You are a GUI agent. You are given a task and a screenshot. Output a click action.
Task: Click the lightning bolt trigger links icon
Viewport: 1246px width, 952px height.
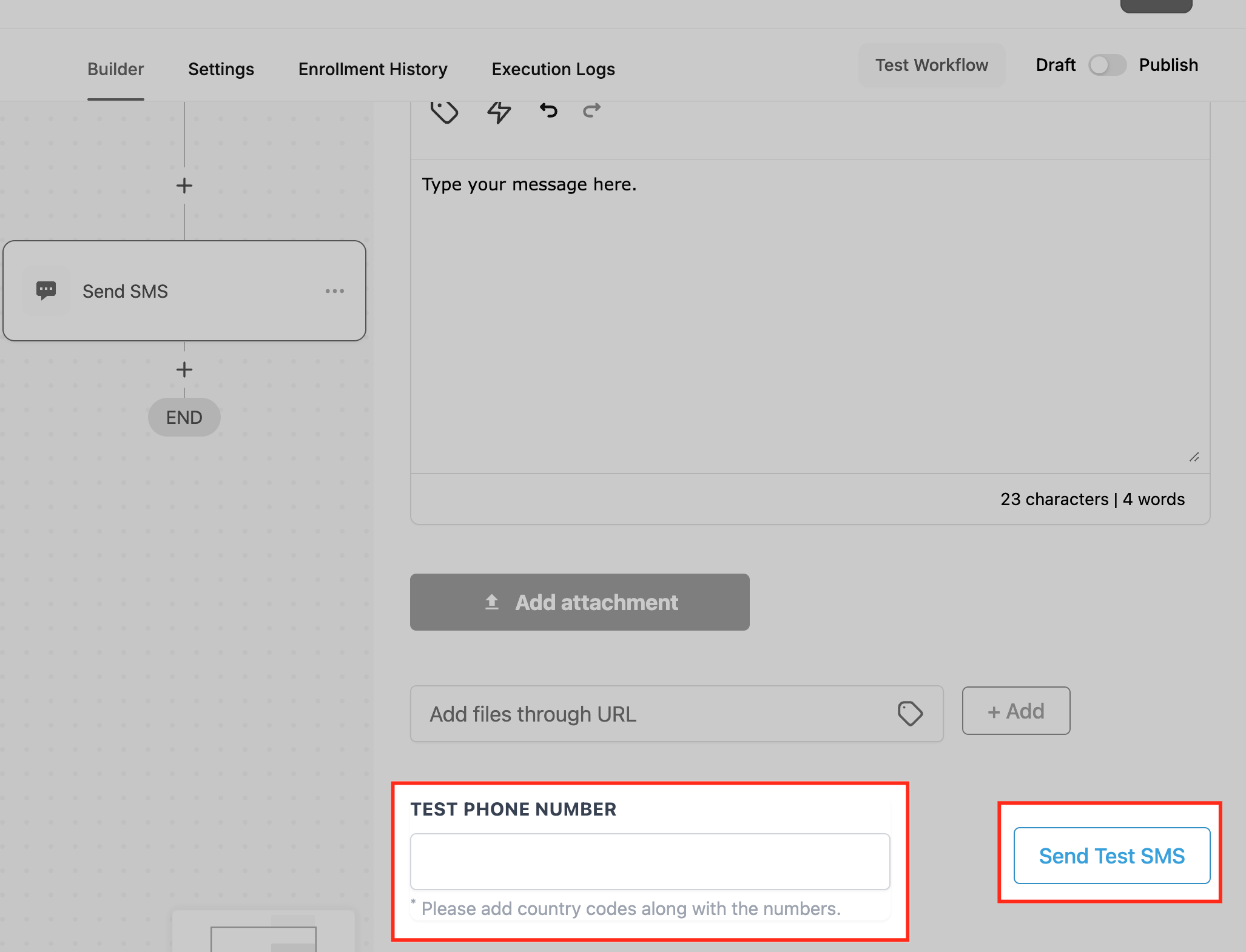point(499,112)
